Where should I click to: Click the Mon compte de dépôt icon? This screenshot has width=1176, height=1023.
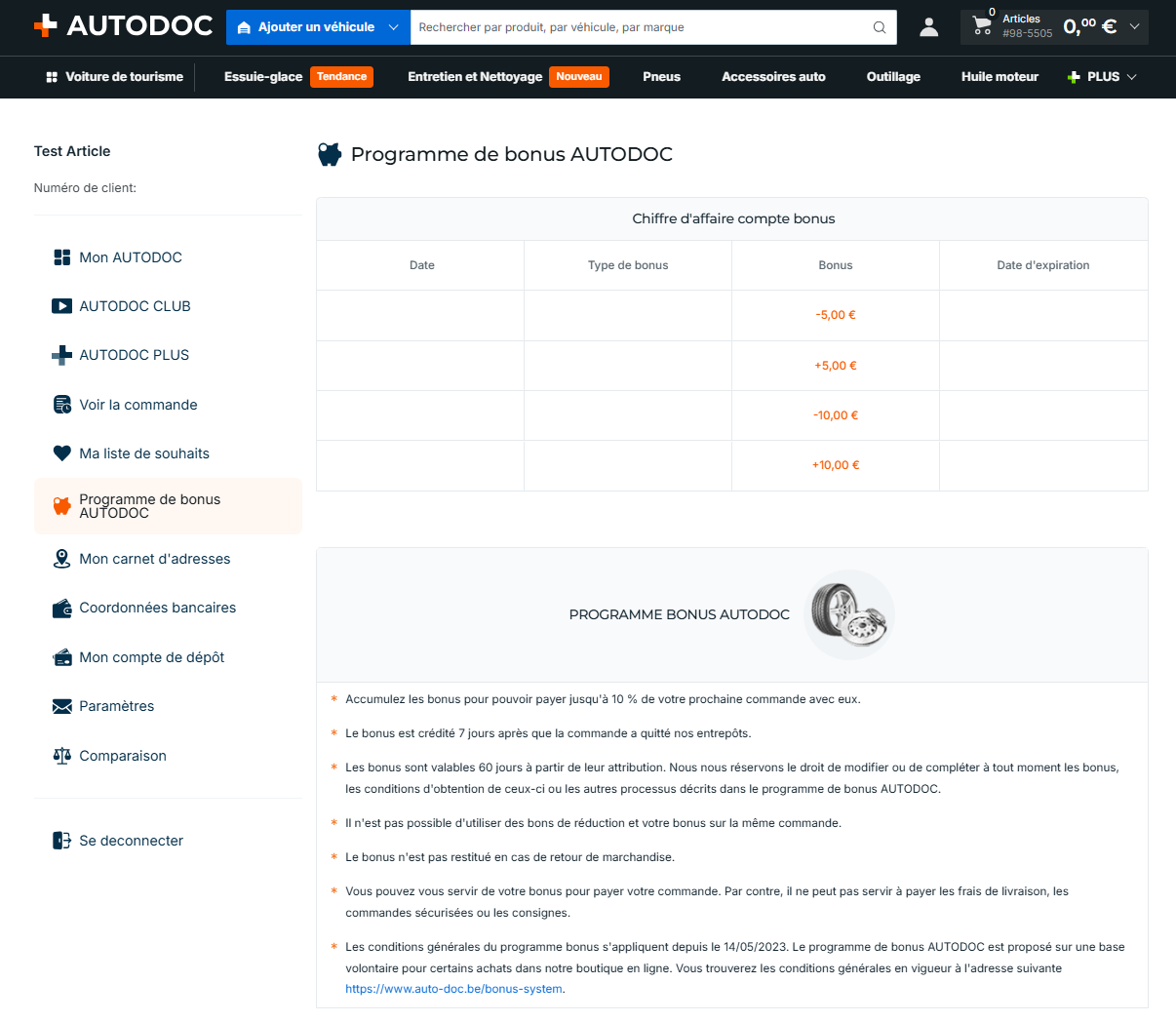point(62,657)
